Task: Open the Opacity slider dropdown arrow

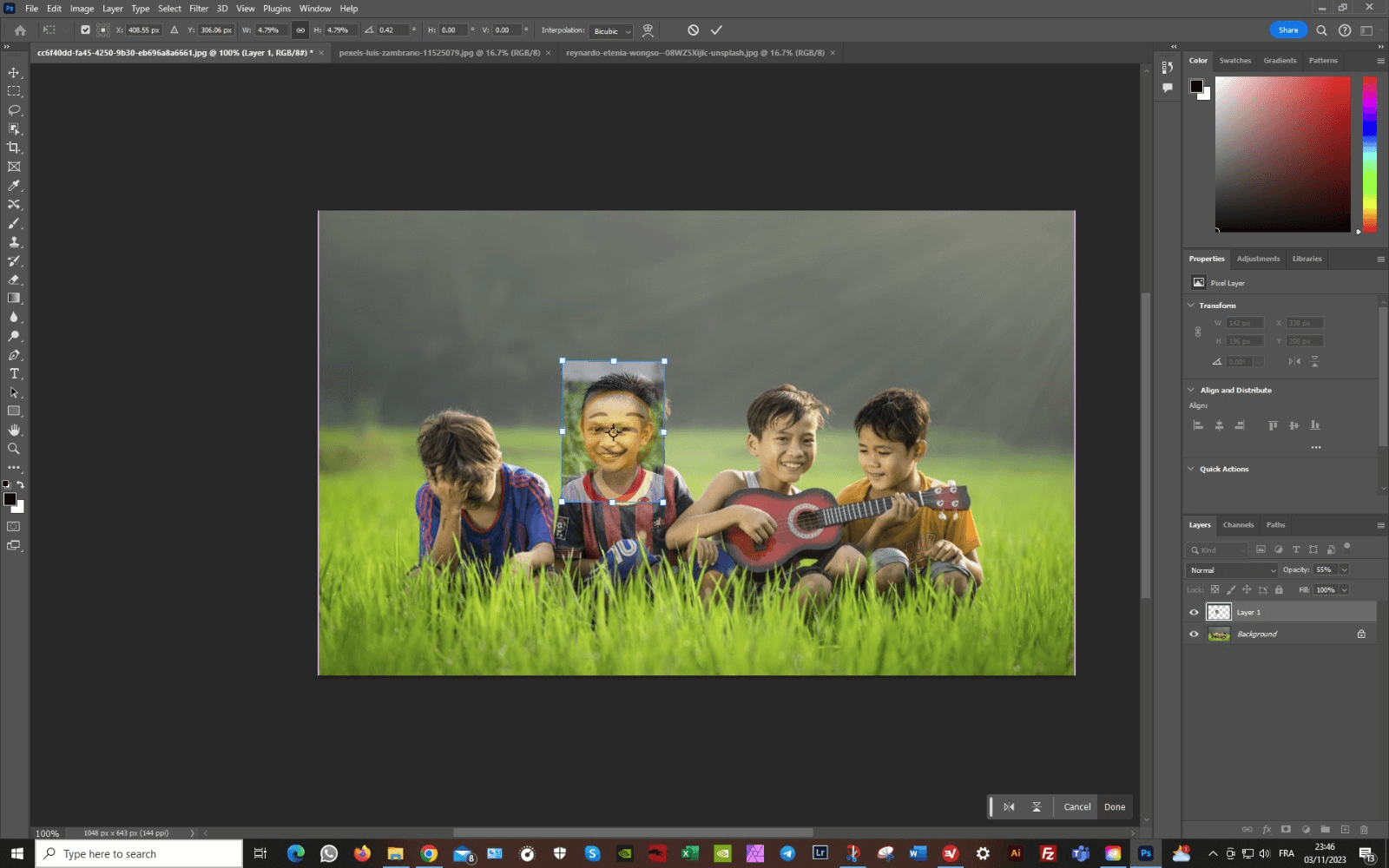Action: (x=1344, y=570)
